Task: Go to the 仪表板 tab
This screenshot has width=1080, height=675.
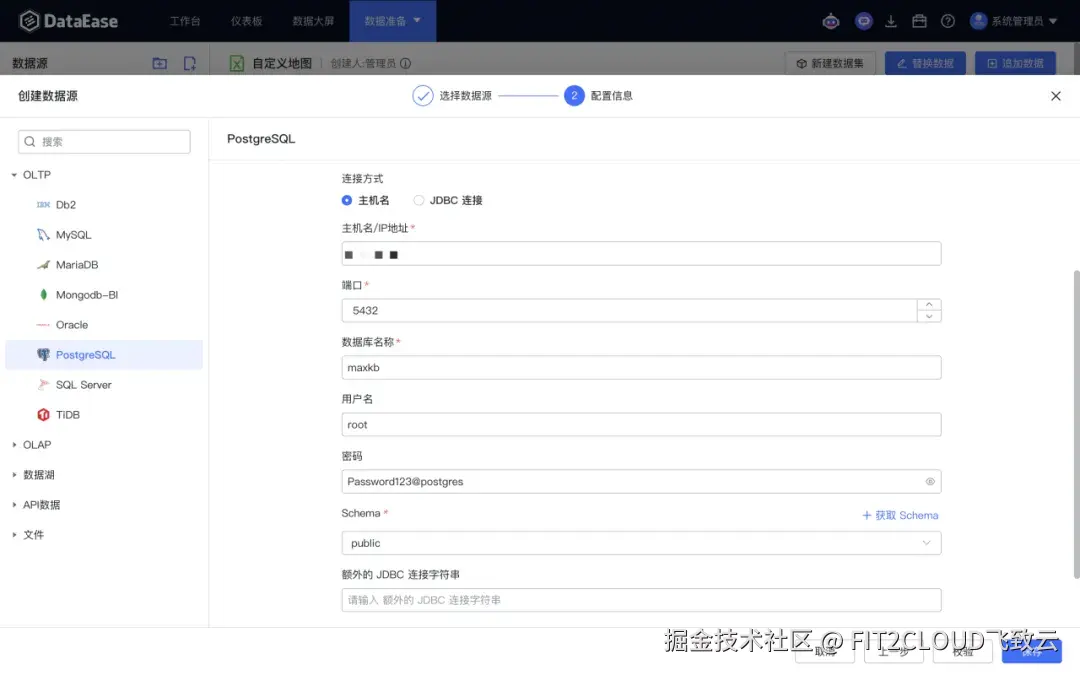Action: coord(247,21)
